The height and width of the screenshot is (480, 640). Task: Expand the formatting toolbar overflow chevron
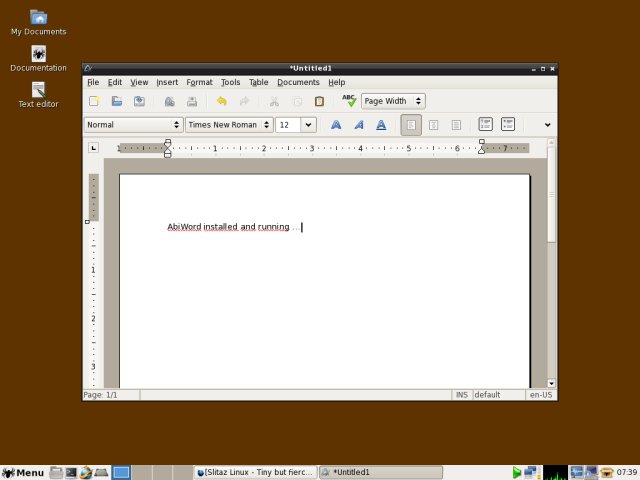547,124
